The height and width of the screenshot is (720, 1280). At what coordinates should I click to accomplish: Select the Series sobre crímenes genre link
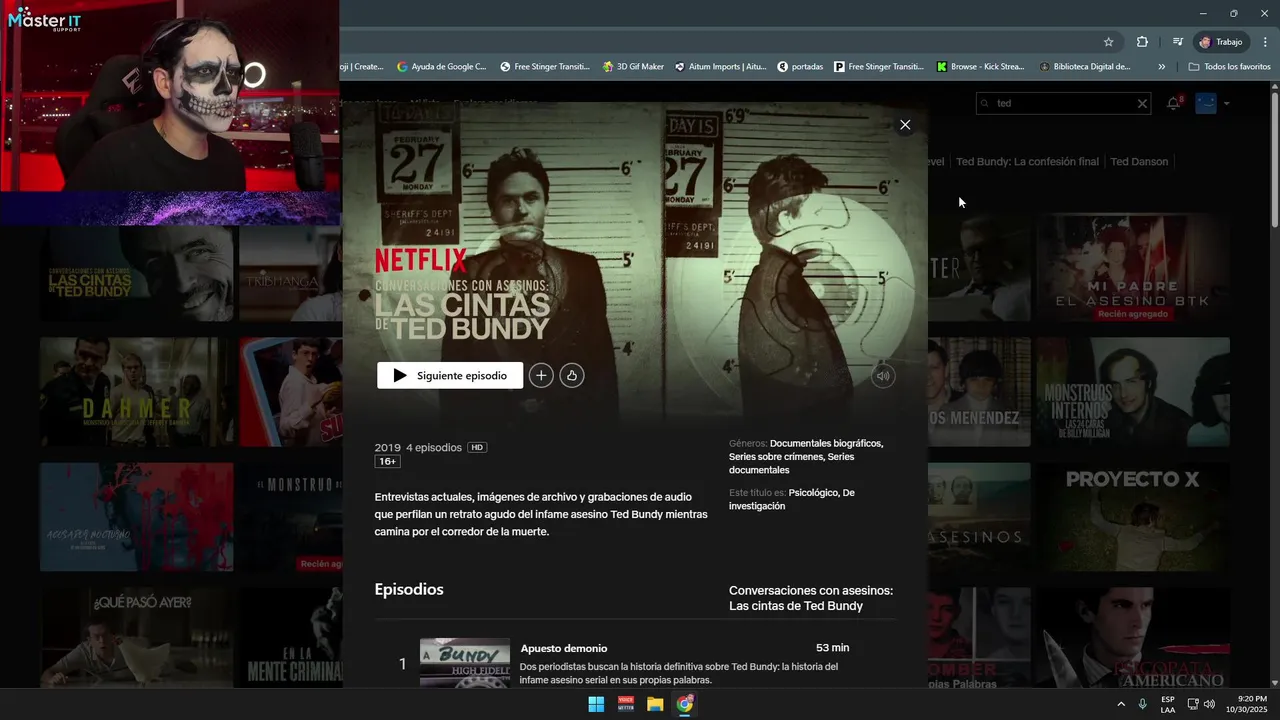pos(775,457)
